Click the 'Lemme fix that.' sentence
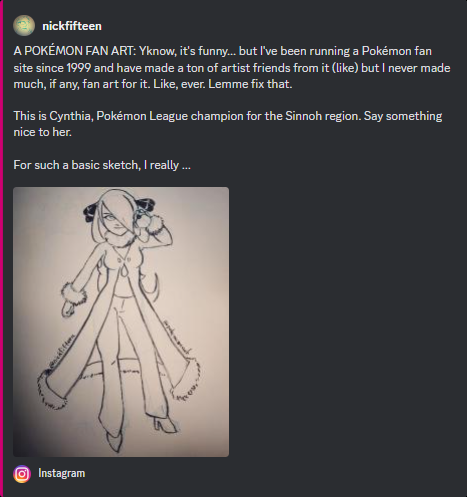Screen dimensions: 467x497 pyautogui.click(x=250, y=84)
